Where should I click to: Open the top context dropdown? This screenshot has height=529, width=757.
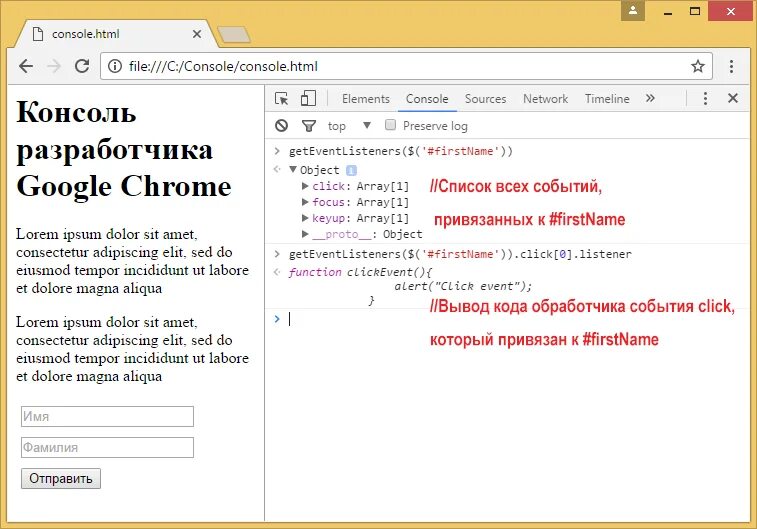[x=350, y=126]
